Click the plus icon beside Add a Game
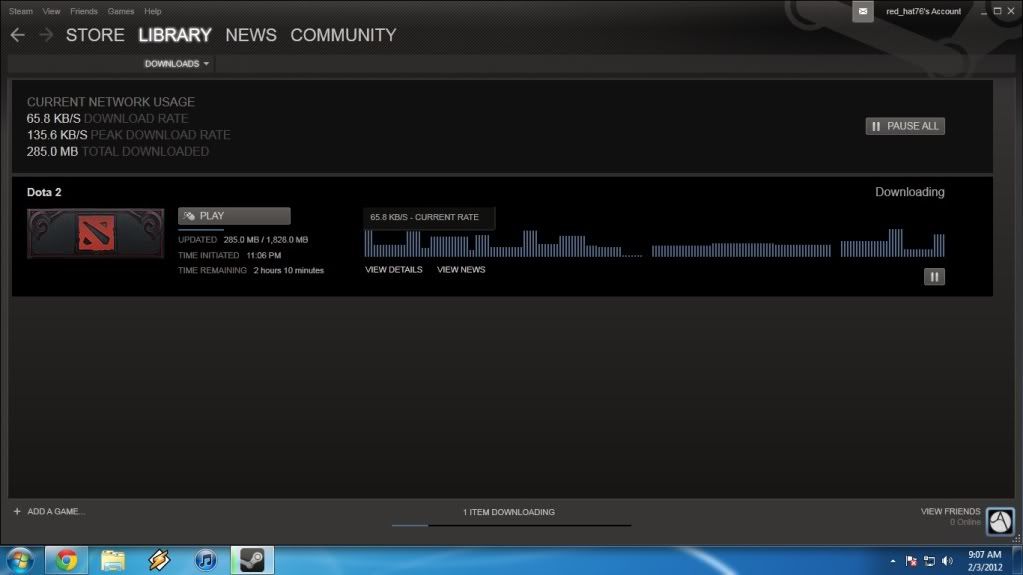Screen dimensions: 1023x575 click(17, 512)
